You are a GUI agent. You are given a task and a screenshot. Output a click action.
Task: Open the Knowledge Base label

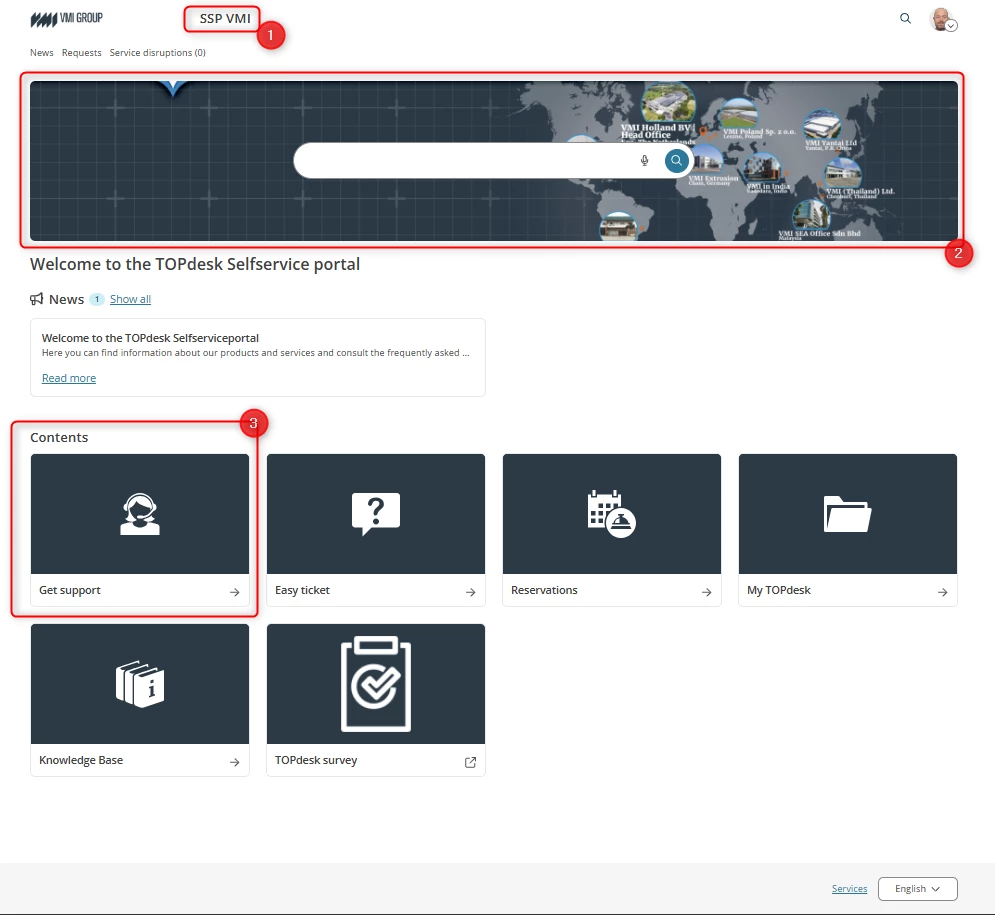coord(81,760)
